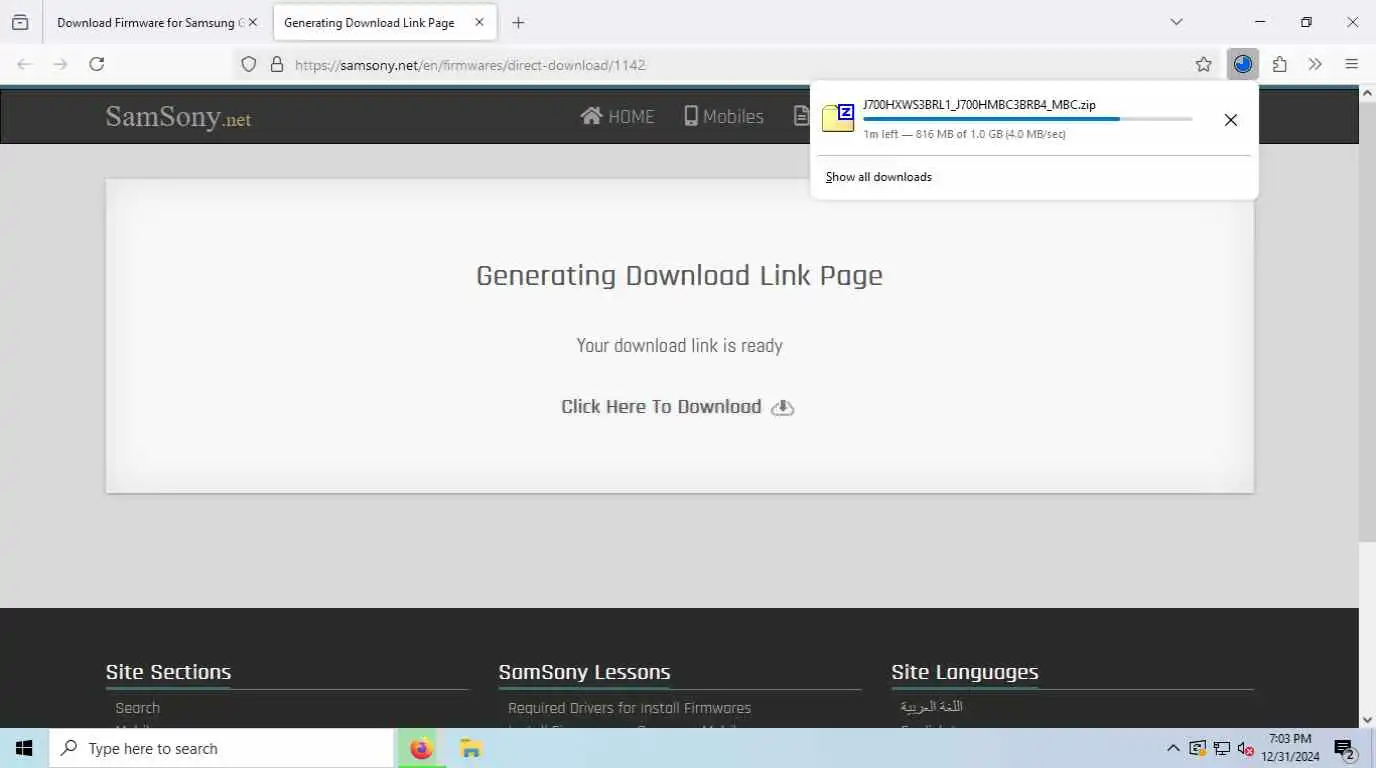Show hidden system tray icons
The width and height of the screenshot is (1376, 768).
[1174, 748]
